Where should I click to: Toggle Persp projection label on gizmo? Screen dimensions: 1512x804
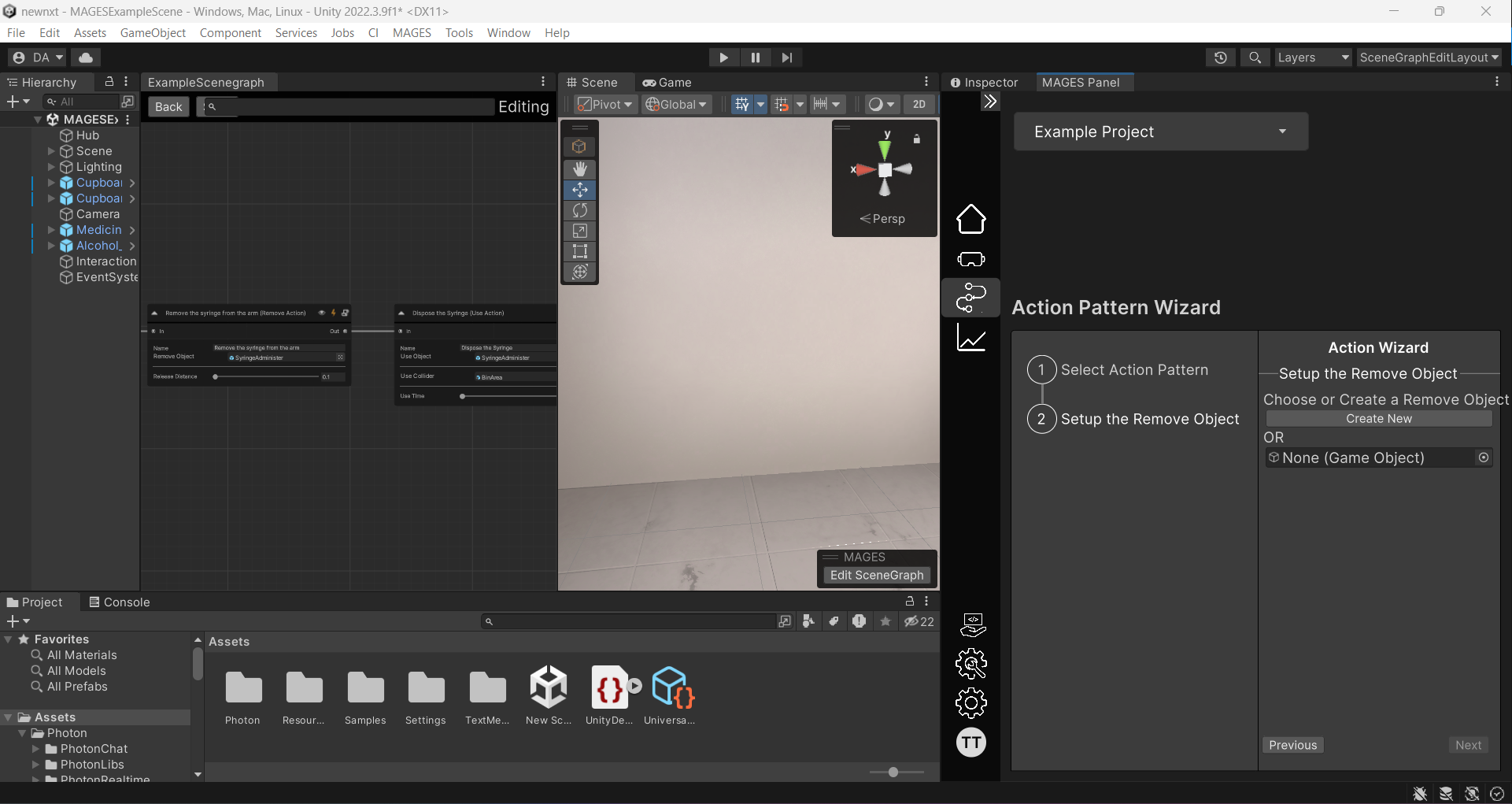pyautogui.click(x=882, y=219)
